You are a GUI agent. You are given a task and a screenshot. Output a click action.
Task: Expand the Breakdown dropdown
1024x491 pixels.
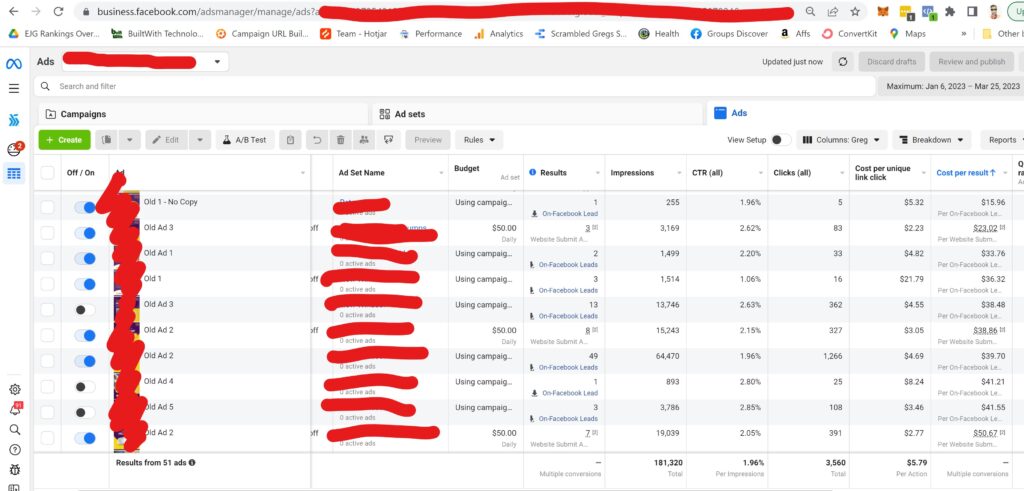932,140
